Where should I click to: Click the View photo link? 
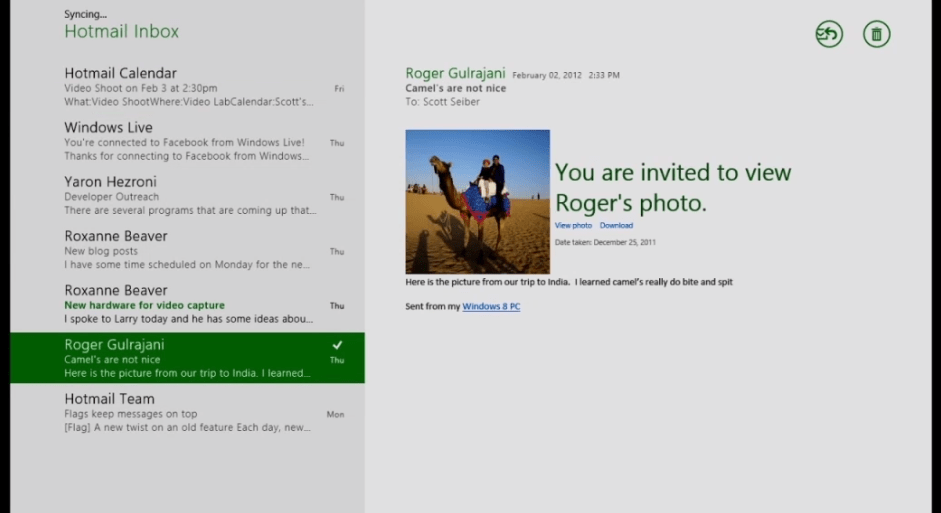click(573, 226)
